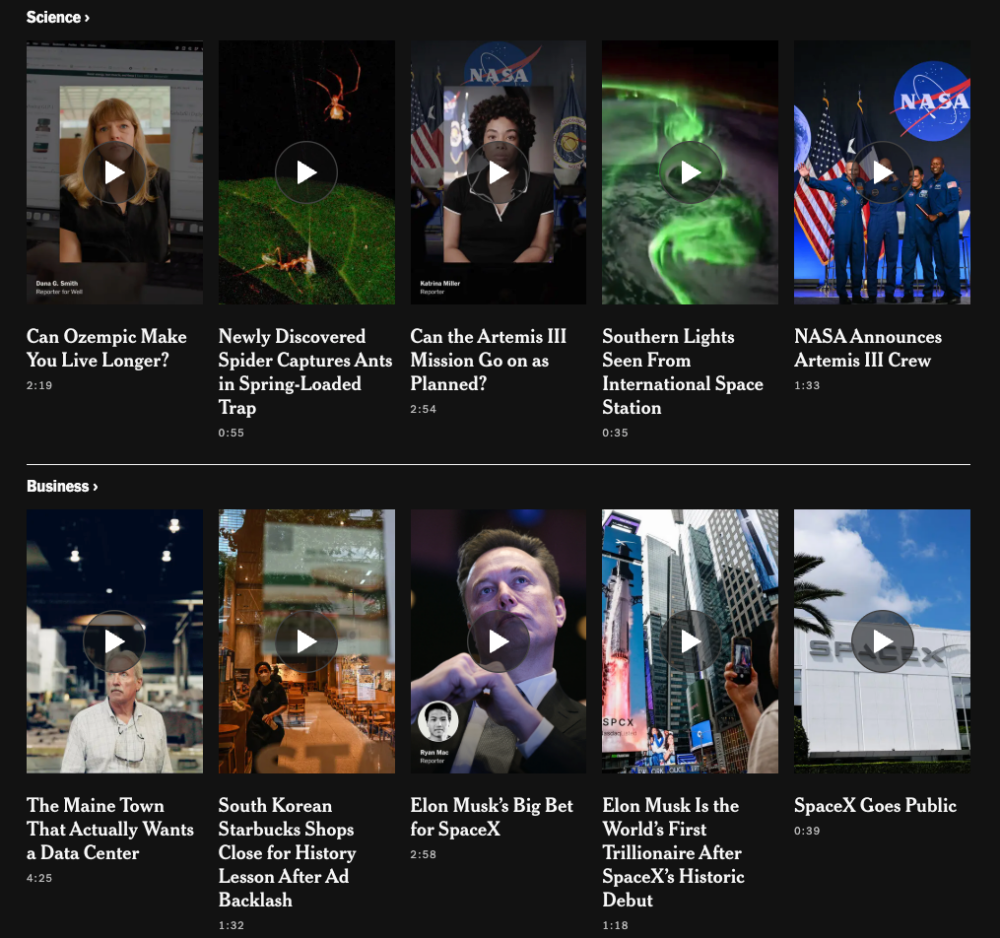Open headline Newly Discovered Spider Captures Ants
Viewport: 1000px width, 938px height.
(305, 372)
